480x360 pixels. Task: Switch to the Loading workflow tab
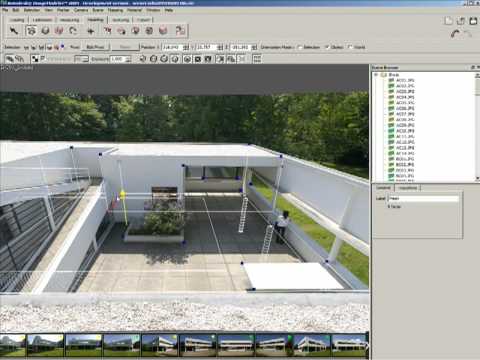[17, 20]
